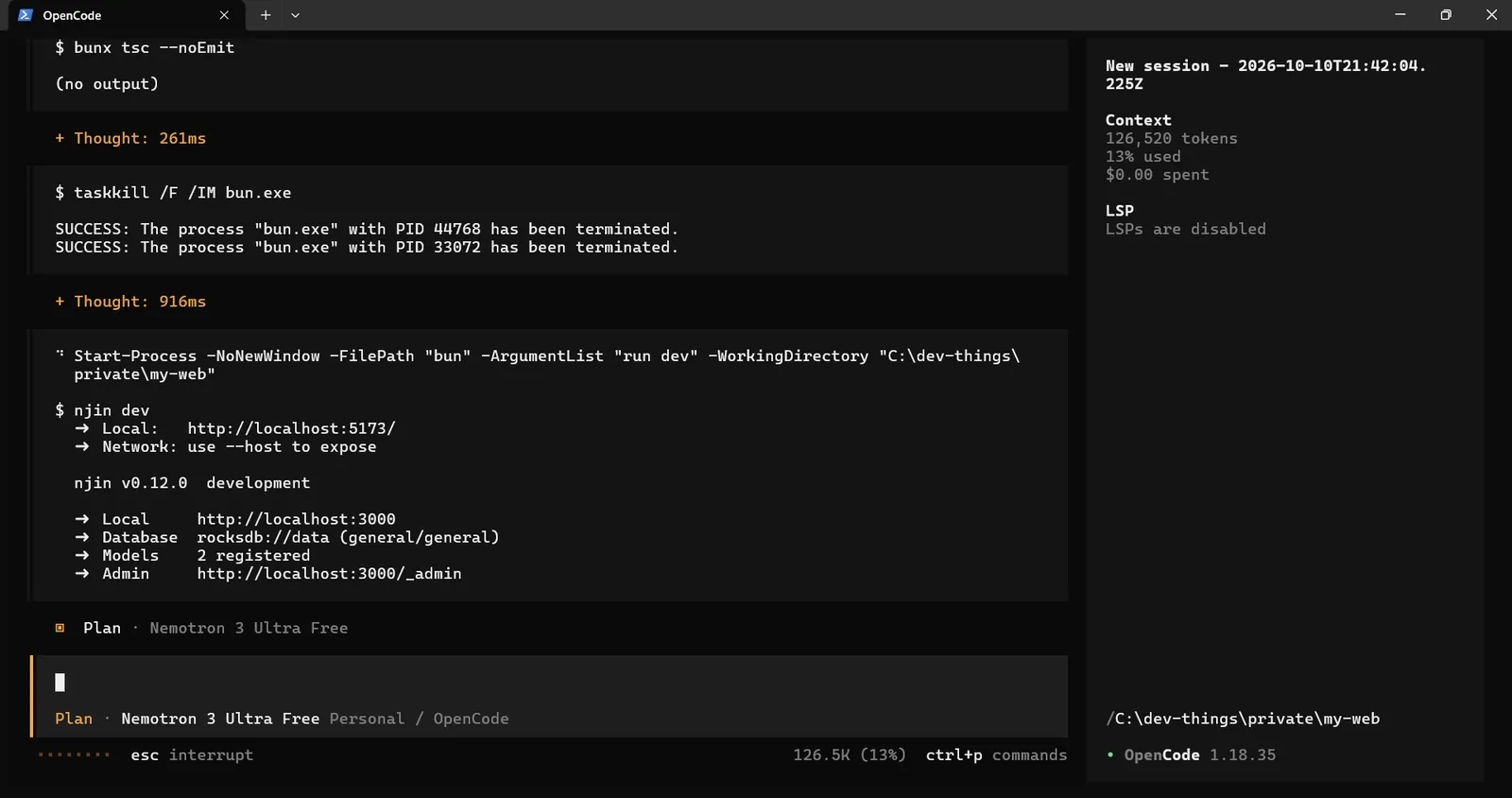
Task: Expand the "Thought: 261ms" block
Action: (x=130, y=138)
